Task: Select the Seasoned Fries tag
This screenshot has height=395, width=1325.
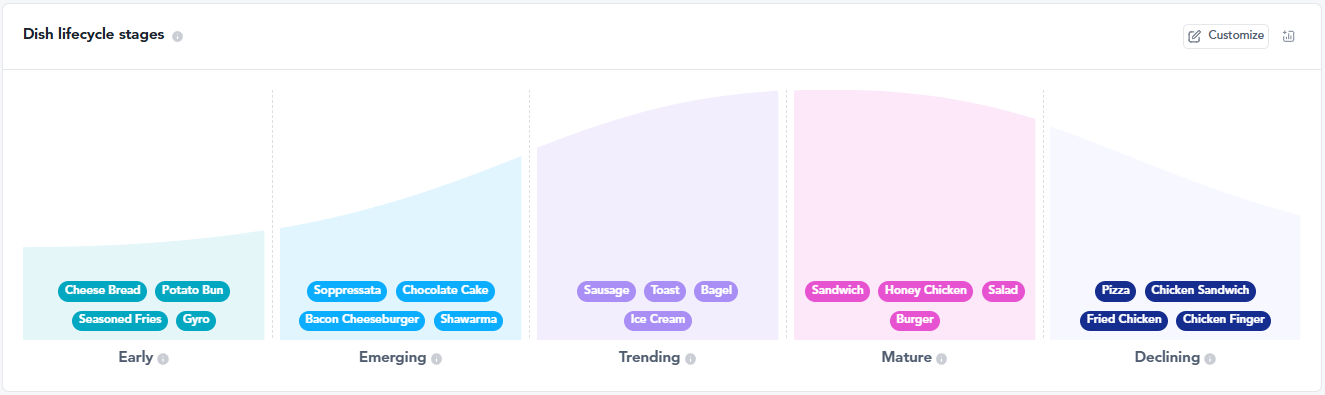Action: click(x=120, y=320)
